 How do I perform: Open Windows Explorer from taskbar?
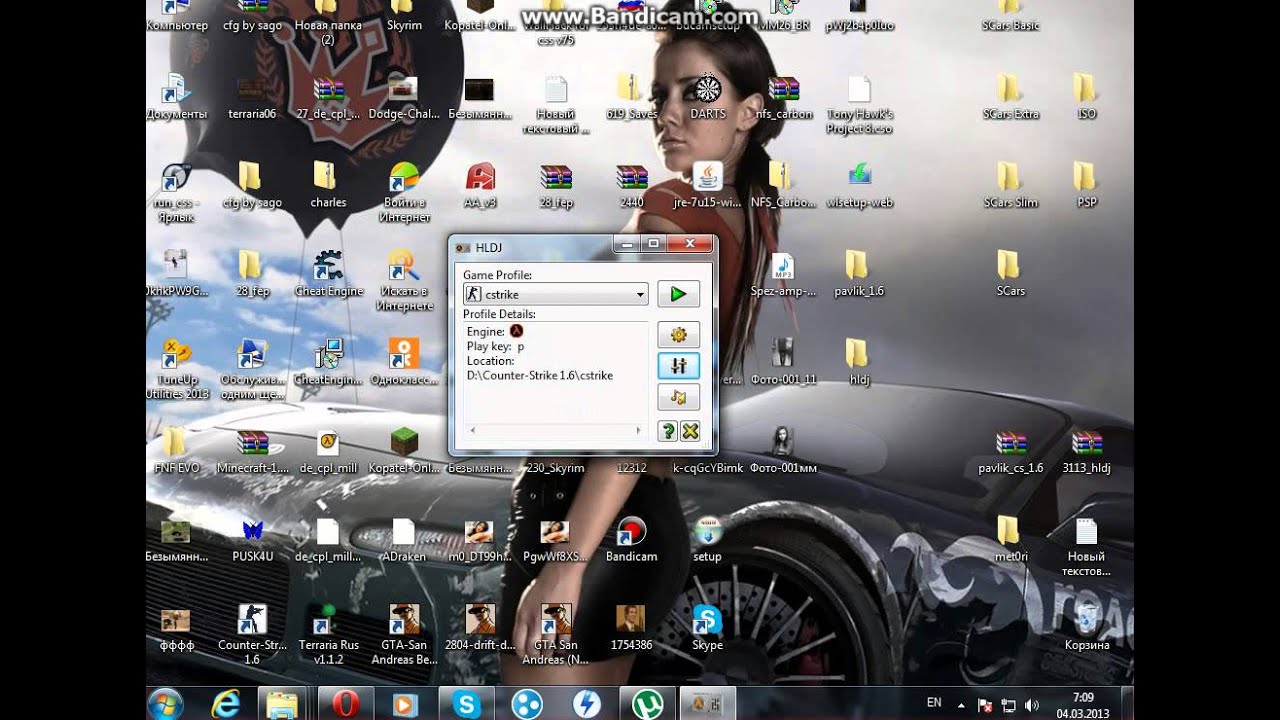coord(285,704)
